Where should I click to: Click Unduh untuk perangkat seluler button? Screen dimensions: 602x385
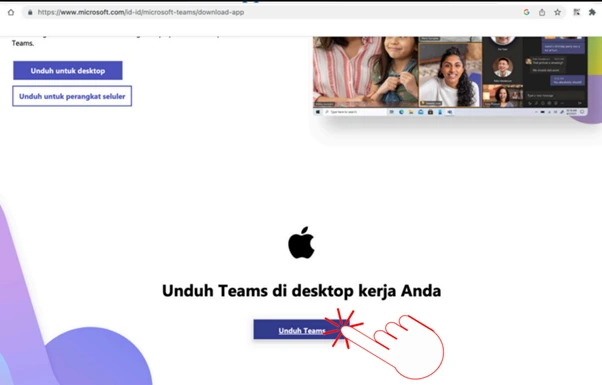[72, 96]
